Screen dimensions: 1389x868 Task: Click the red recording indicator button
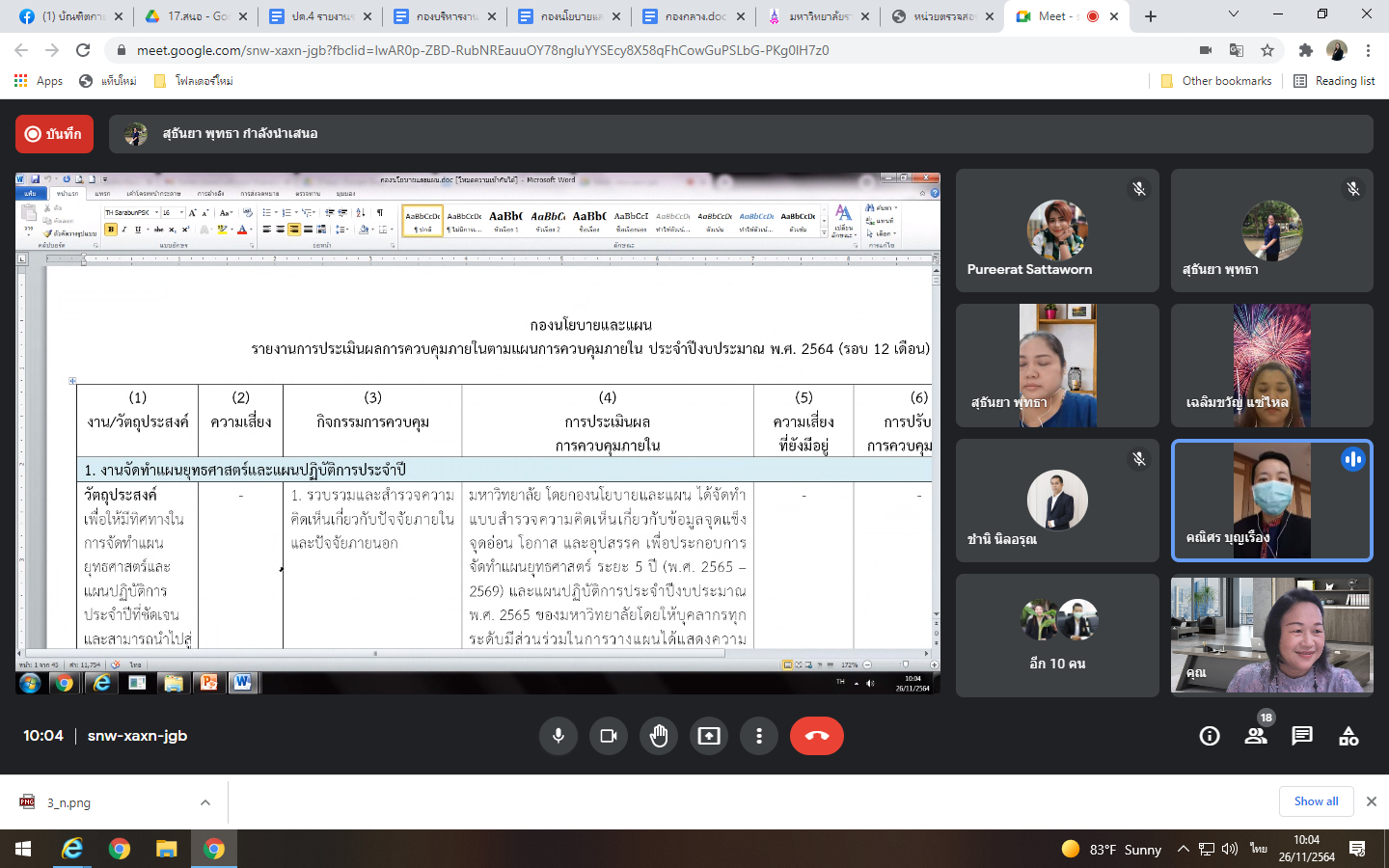(54, 134)
